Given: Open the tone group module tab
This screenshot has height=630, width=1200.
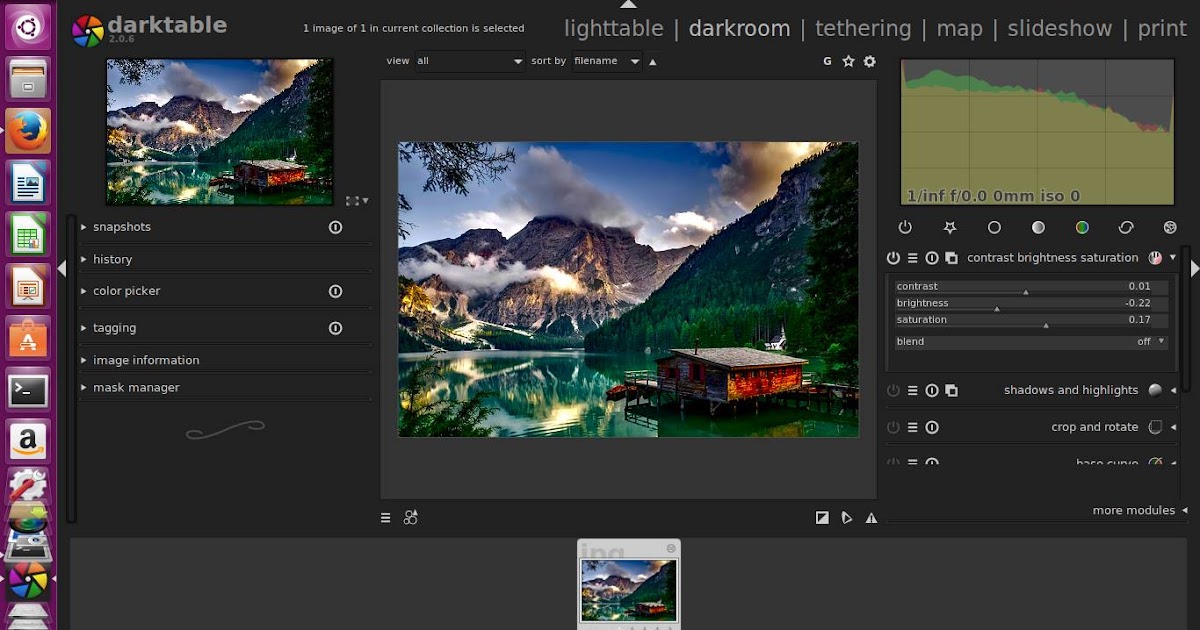Looking at the screenshot, I should (x=1038, y=228).
